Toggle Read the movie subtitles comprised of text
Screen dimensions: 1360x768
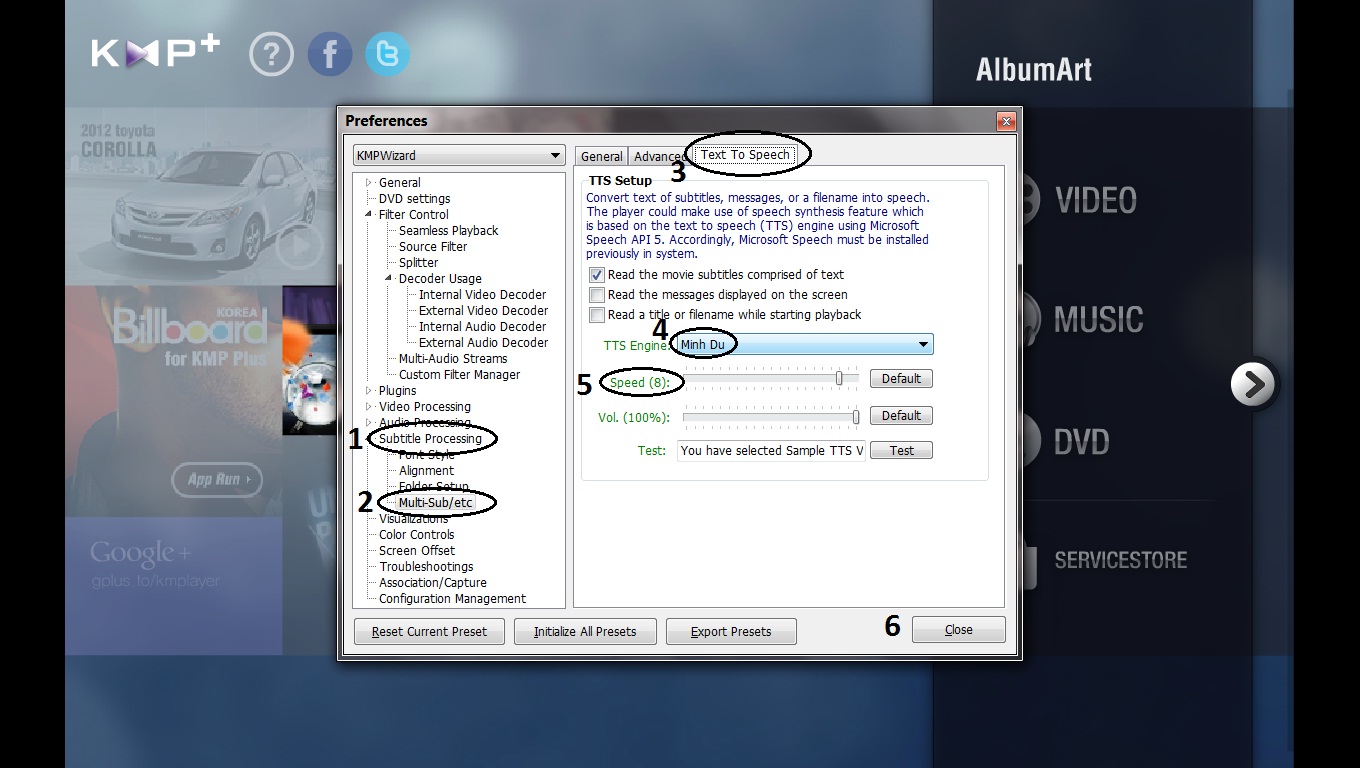click(597, 275)
